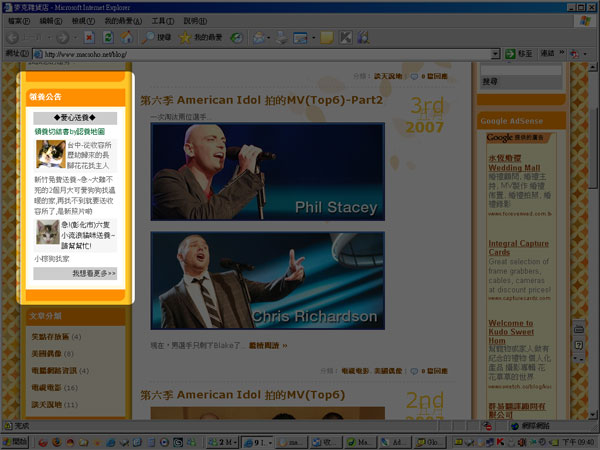Open Favorites (我的最愛) star button
Screen dimensions: 600x450
[201, 37]
